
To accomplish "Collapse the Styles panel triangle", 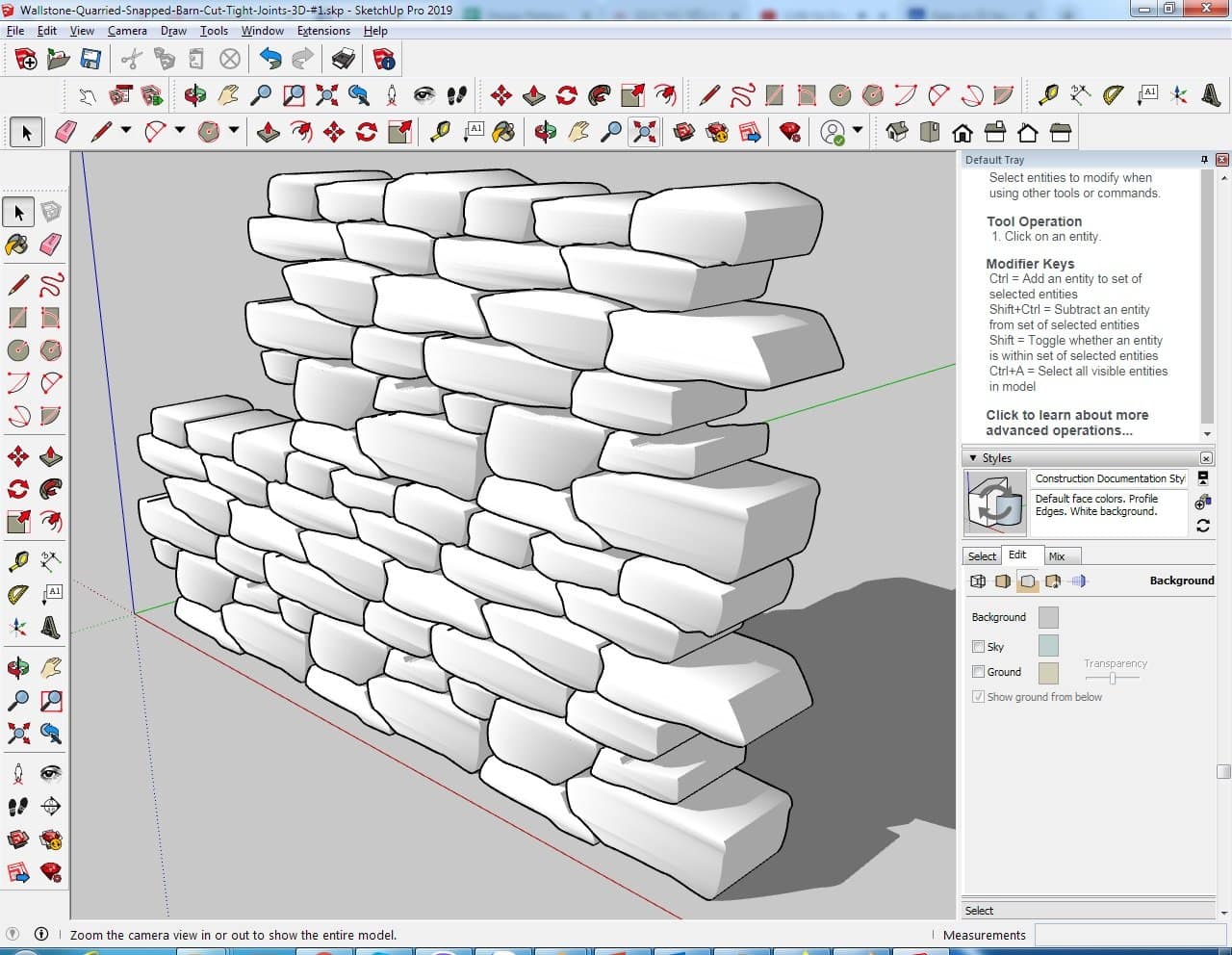I will click(973, 458).
